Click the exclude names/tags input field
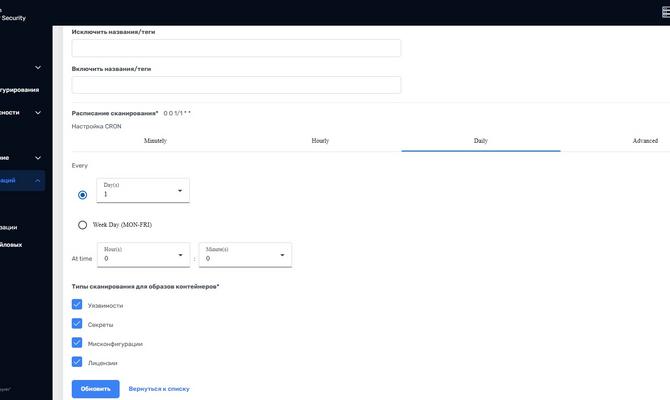This screenshot has height=400, width=670. click(x=236, y=48)
